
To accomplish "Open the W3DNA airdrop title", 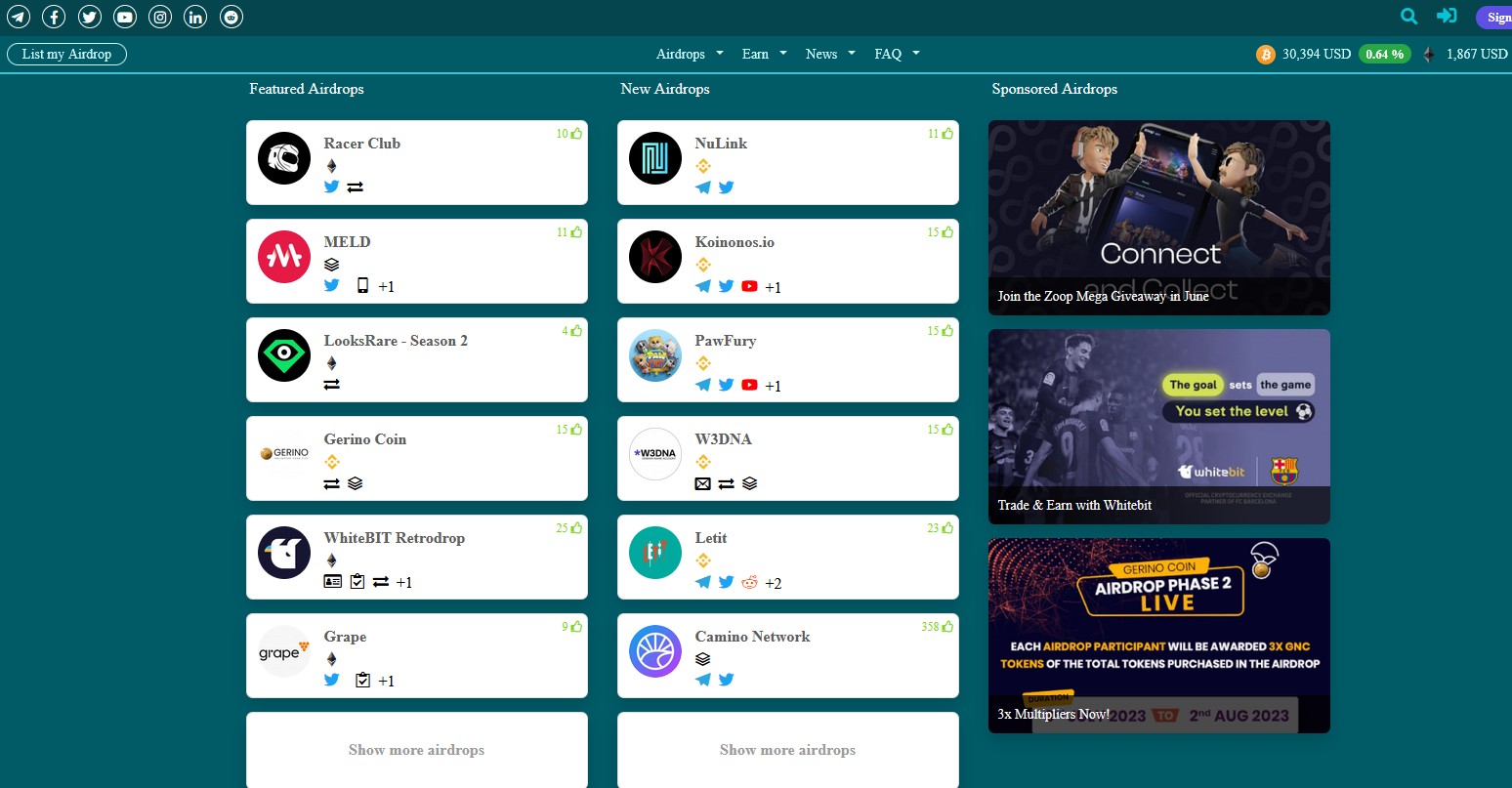I will (724, 439).
